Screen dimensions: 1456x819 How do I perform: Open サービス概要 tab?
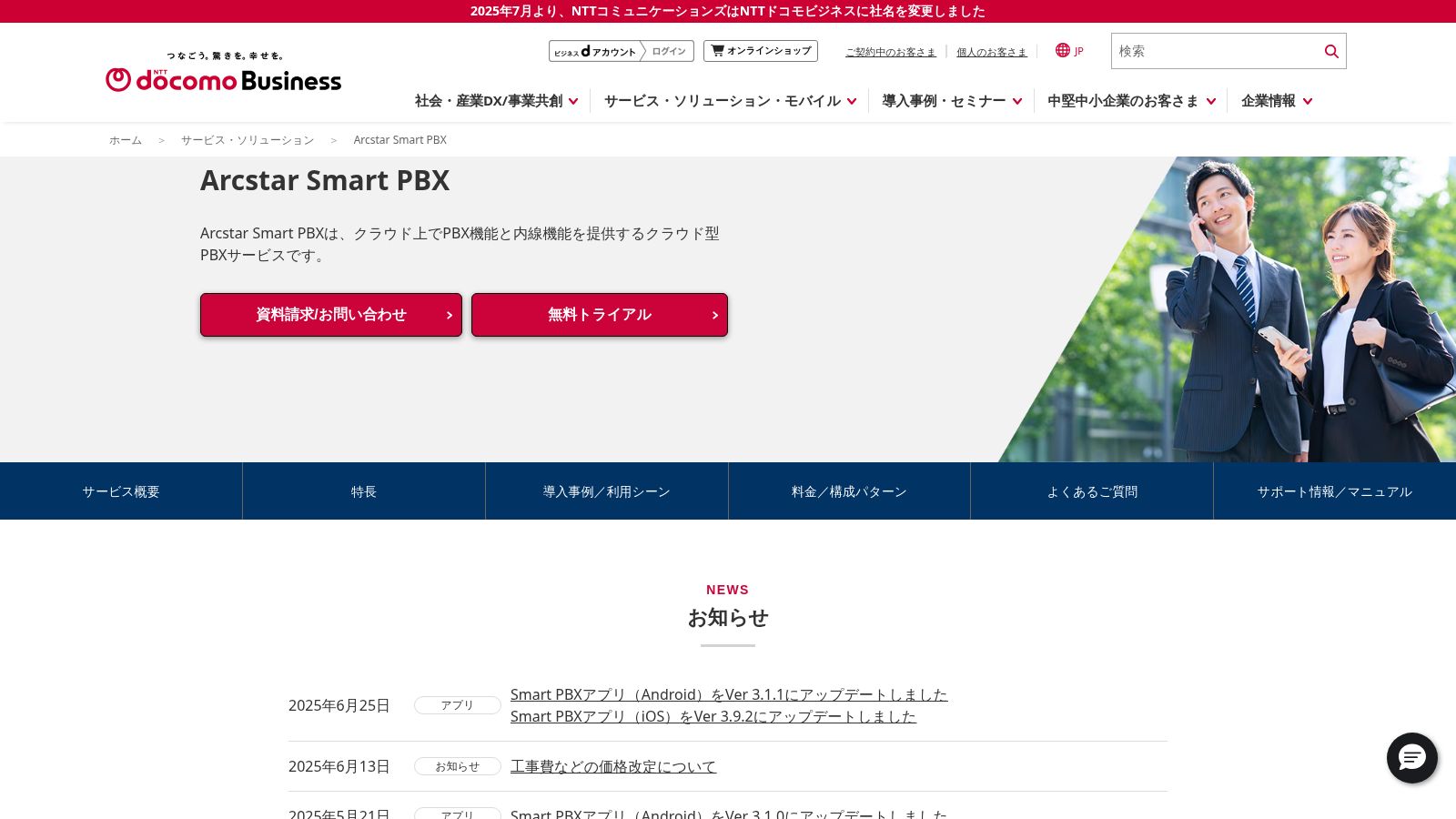[x=121, y=491]
